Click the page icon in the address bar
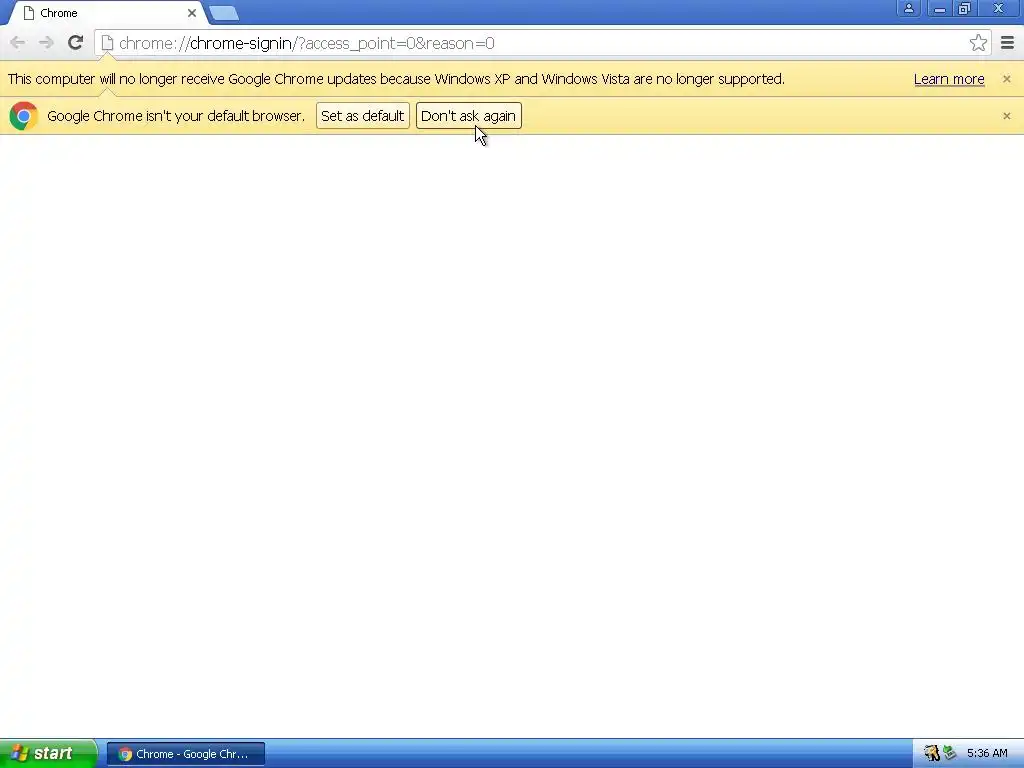 coord(108,43)
